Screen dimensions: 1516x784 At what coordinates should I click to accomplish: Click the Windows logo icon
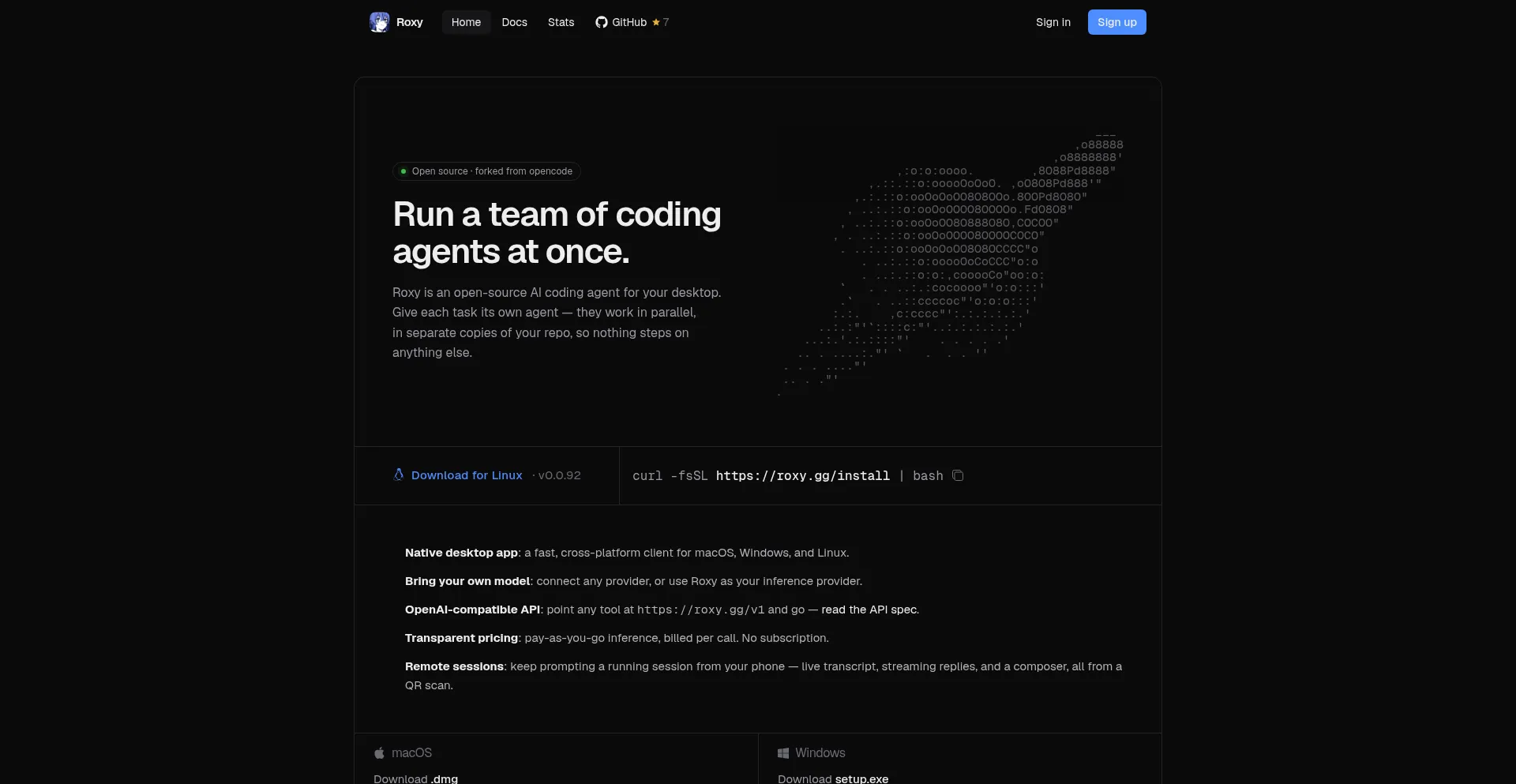pos(783,753)
